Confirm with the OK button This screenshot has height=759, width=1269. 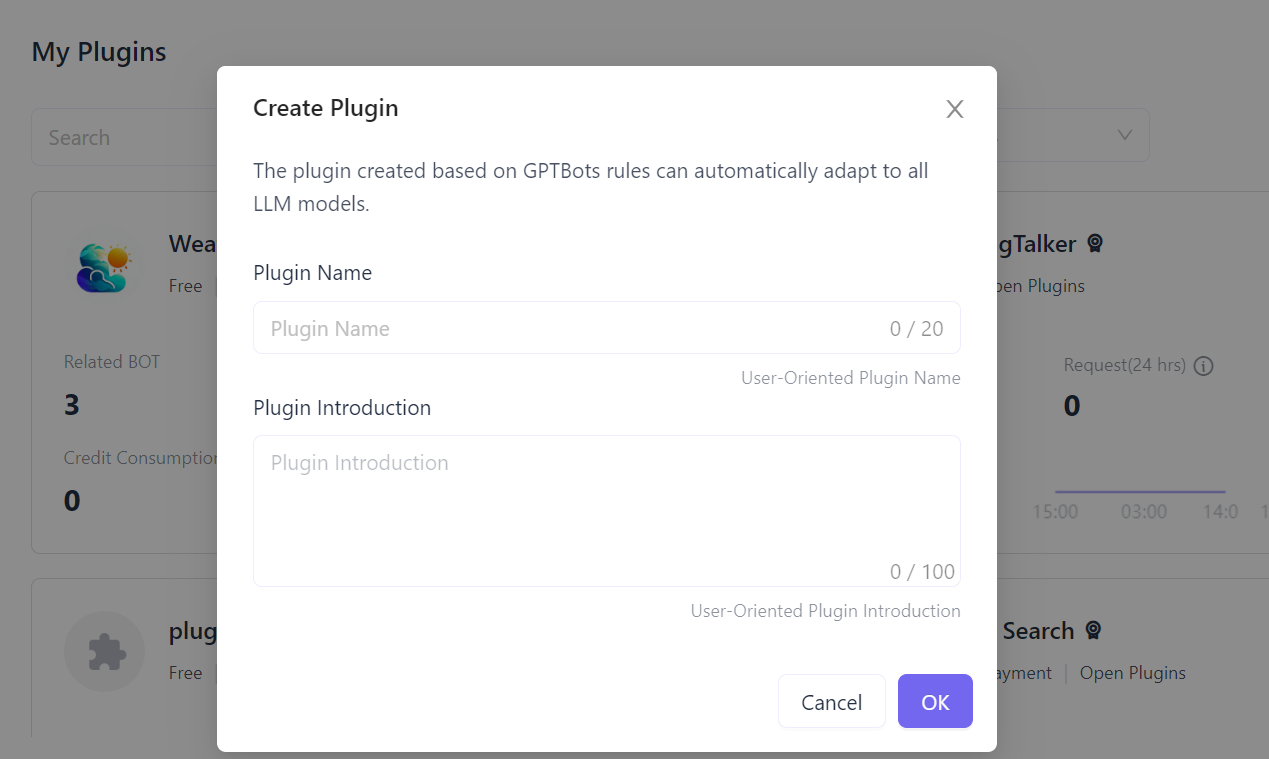[x=934, y=702]
